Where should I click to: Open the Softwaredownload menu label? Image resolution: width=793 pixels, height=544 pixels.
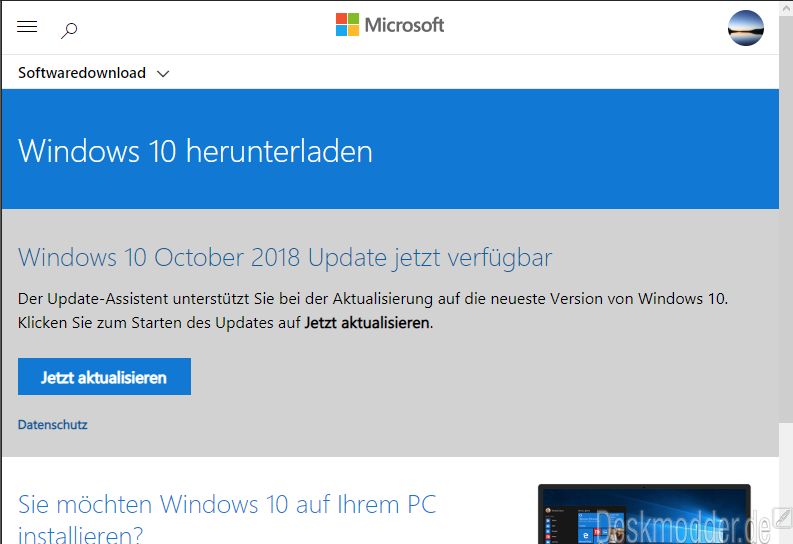[x=82, y=73]
